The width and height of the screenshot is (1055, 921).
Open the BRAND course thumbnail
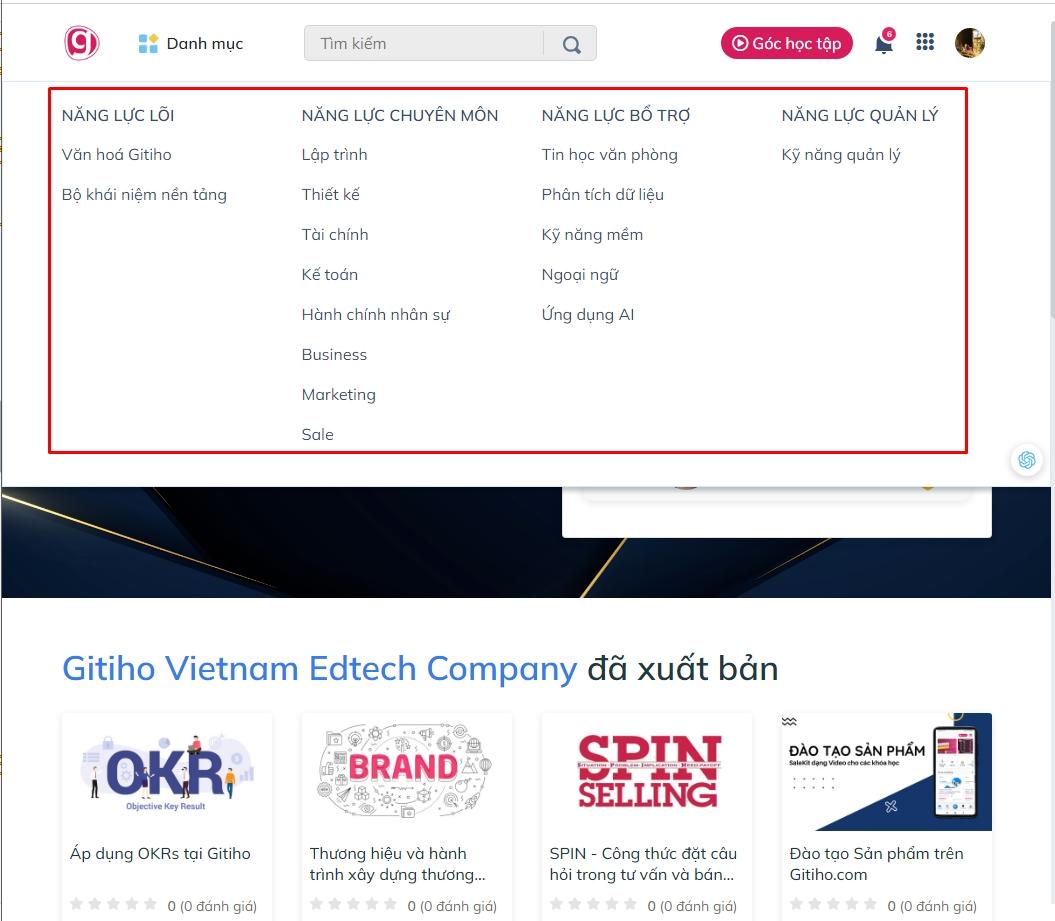pyautogui.click(x=406, y=772)
